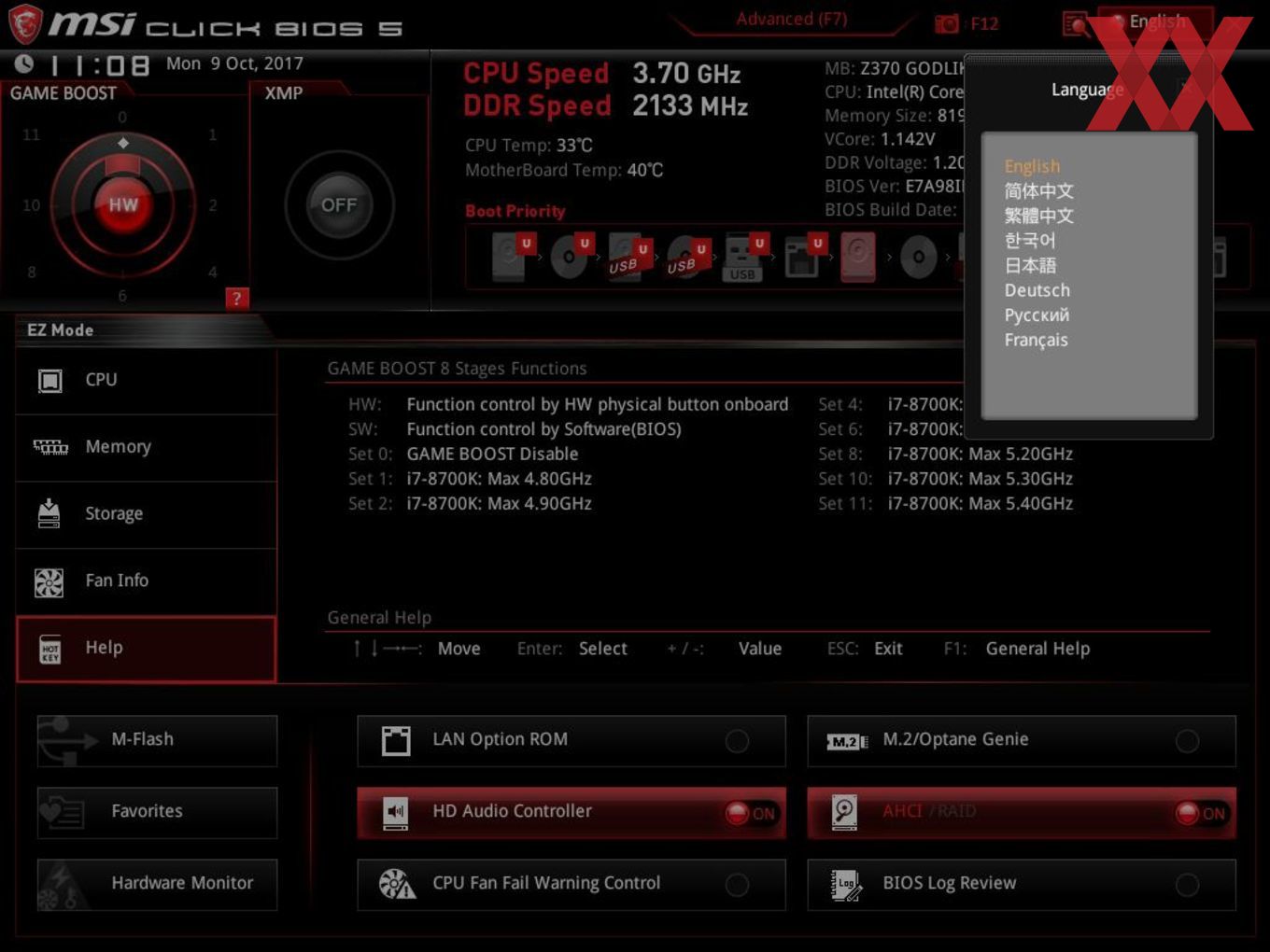Screen dimensions: 1270x952
Task: Open the CPU section in EZ Mode
Action: [x=147, y=380]
